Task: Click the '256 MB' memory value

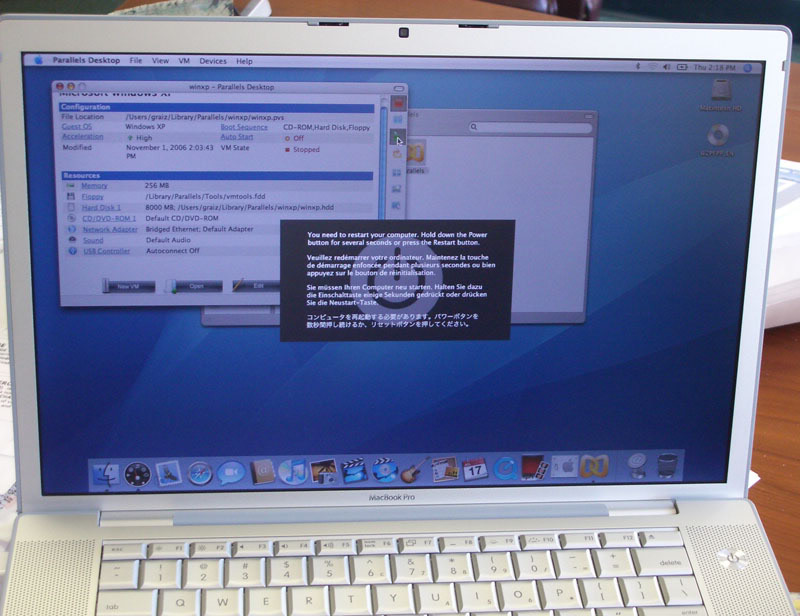Action: point(157,185)
